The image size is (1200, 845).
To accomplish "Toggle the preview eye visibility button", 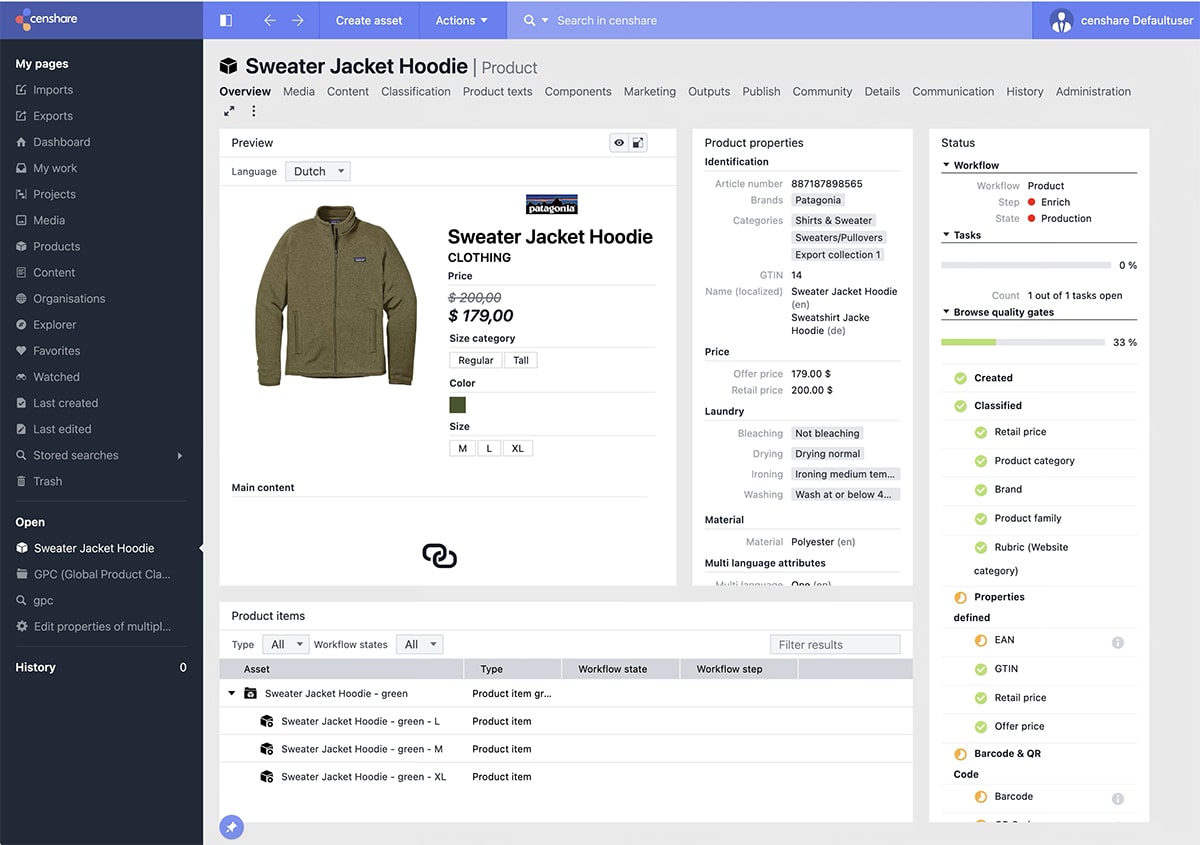I will tap(619, 143).
